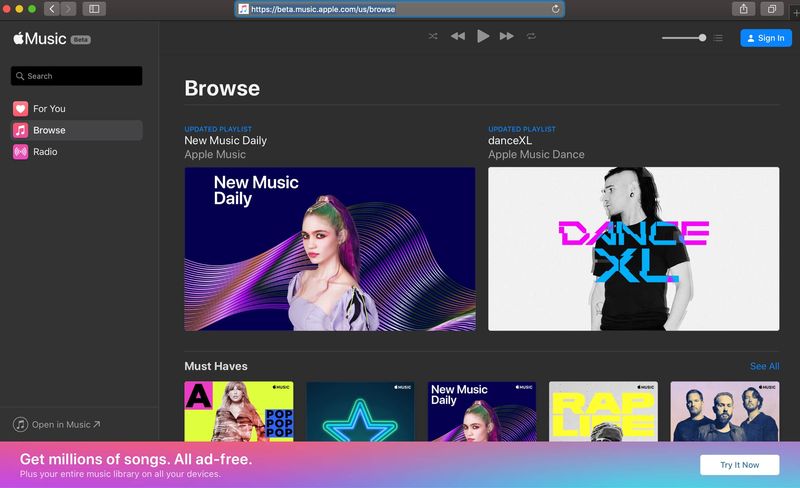The width and height of the screenshot is (800, 488).
Task: Open the For You section
Action: click(77, 109)
